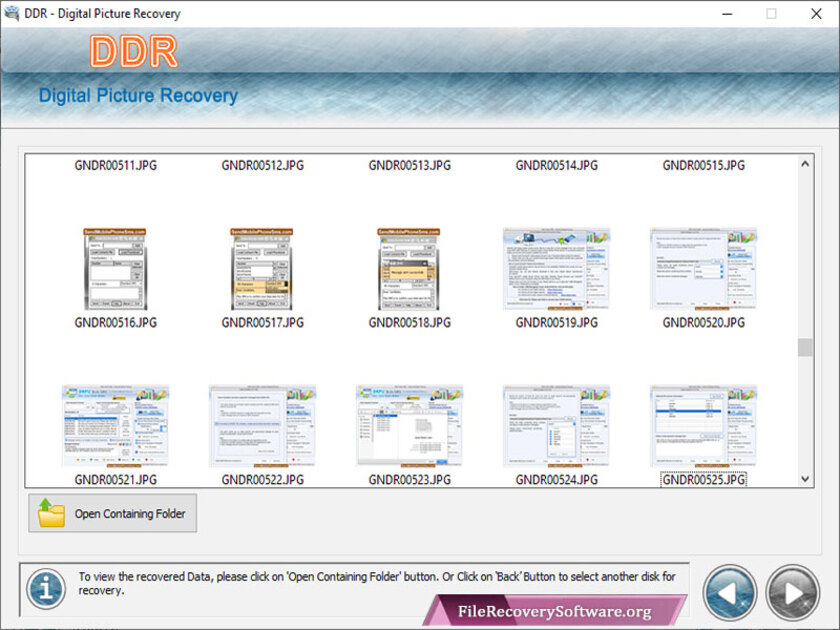
Task: Select thumbnail of GNDR00517.JPG
Action: (x=262, y=269)
